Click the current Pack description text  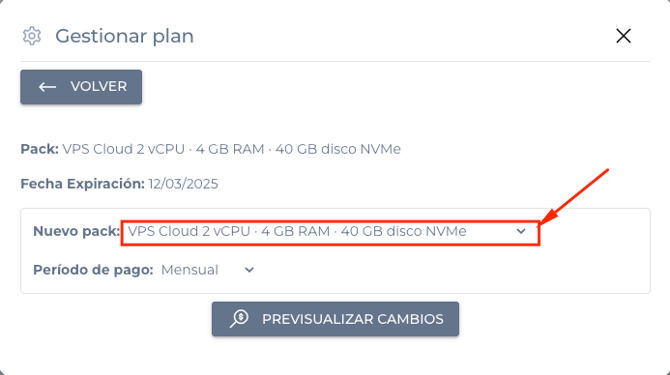(232, 149)
